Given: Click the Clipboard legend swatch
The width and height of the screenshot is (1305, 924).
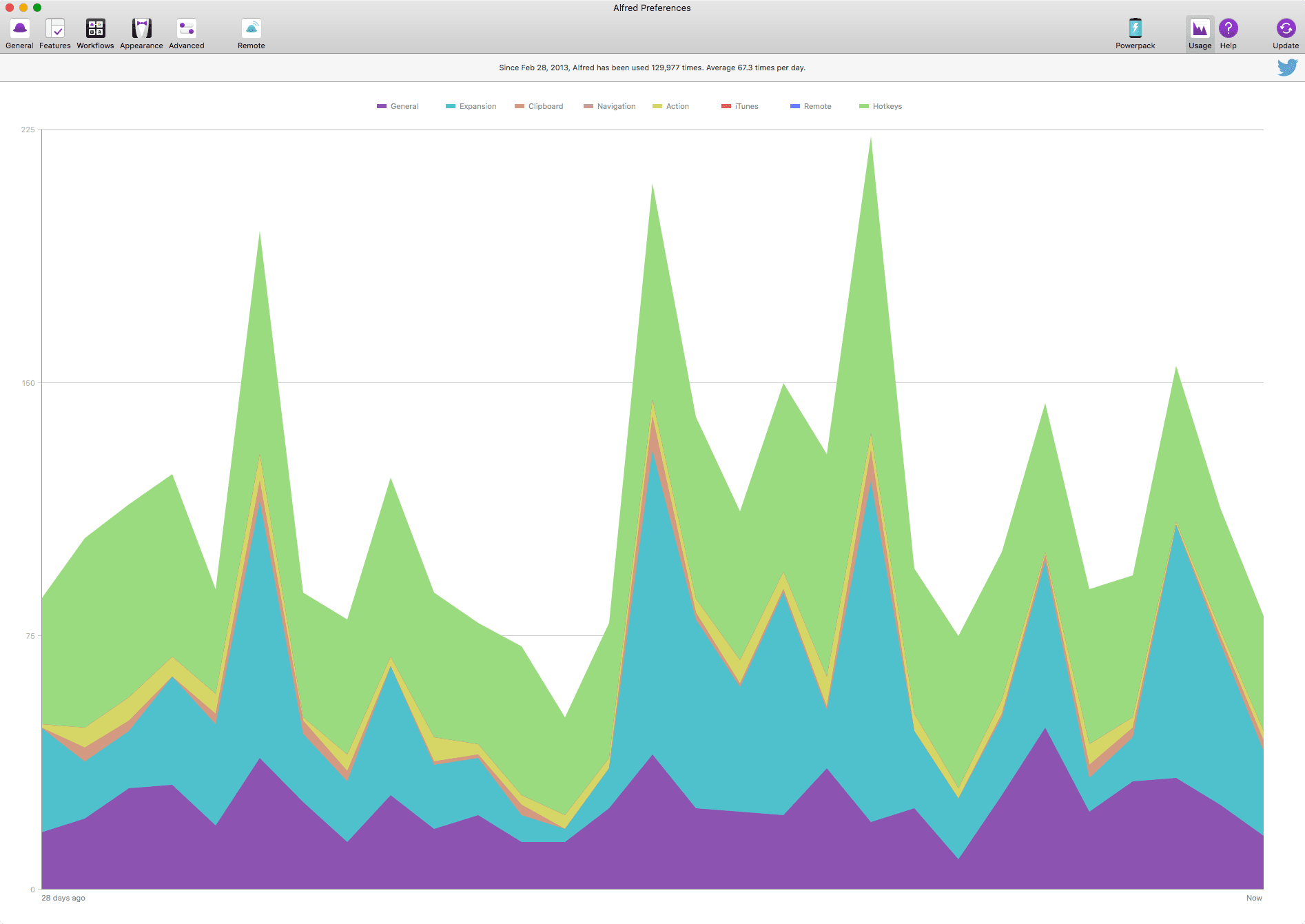Looking at the screenshot, I should 520,106.
